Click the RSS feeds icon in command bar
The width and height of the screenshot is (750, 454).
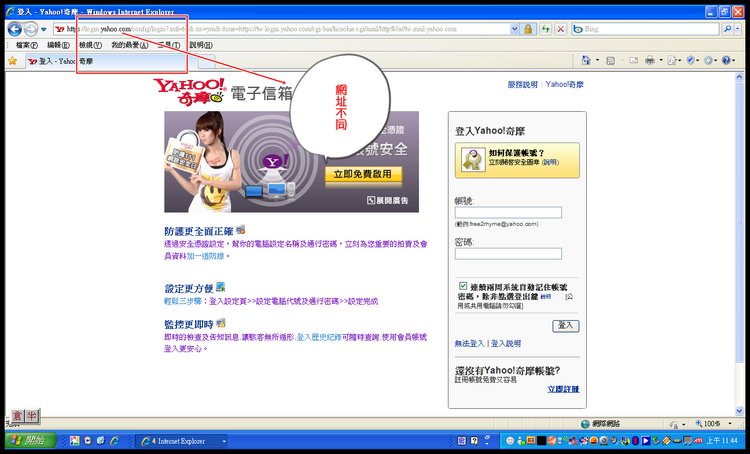tap(610, 60)
